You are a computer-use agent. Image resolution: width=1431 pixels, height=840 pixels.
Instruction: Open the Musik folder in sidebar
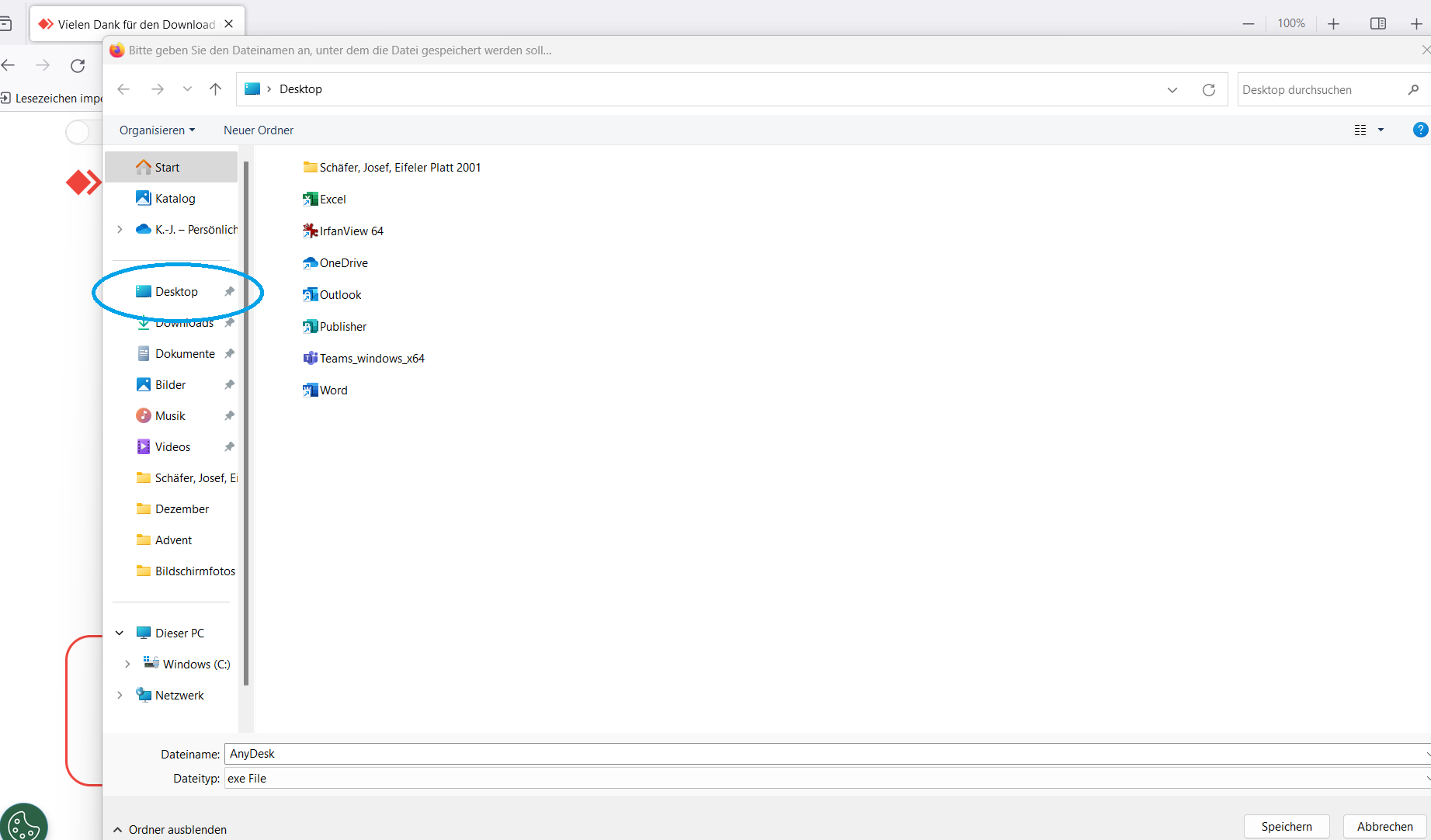click(x=170, y=416)
